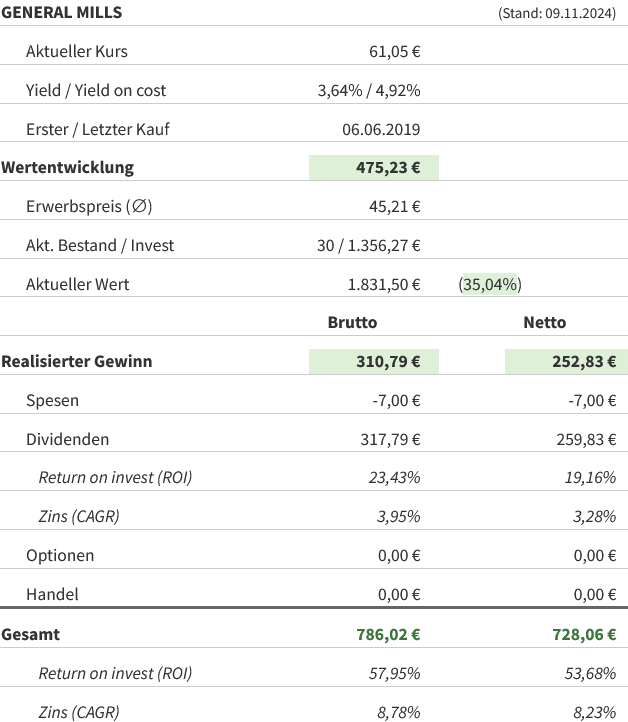Viewport: 628px width, 722px height.
Task: Select the Aktueller Kurs value 61,05 €
Action: pos(394,51)
